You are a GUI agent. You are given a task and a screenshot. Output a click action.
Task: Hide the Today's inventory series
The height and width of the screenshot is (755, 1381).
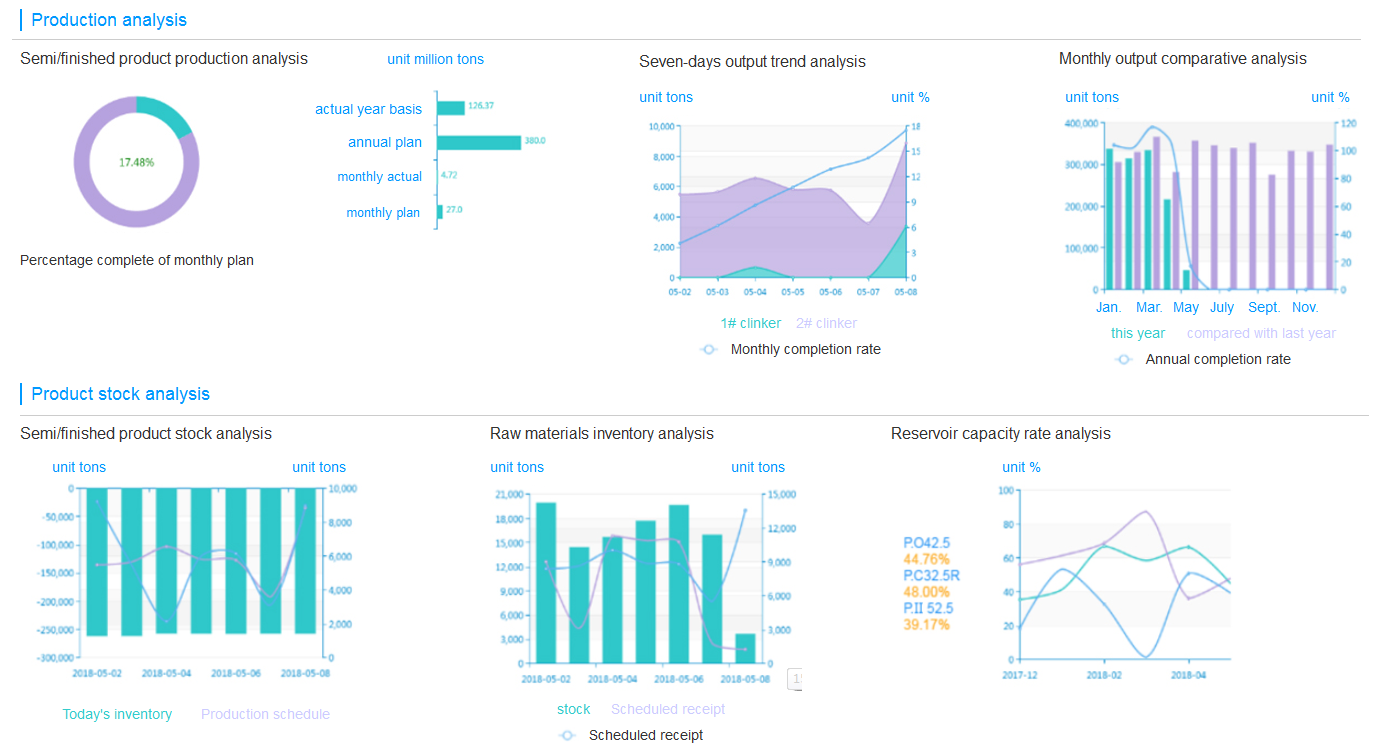tap(117, 714)
